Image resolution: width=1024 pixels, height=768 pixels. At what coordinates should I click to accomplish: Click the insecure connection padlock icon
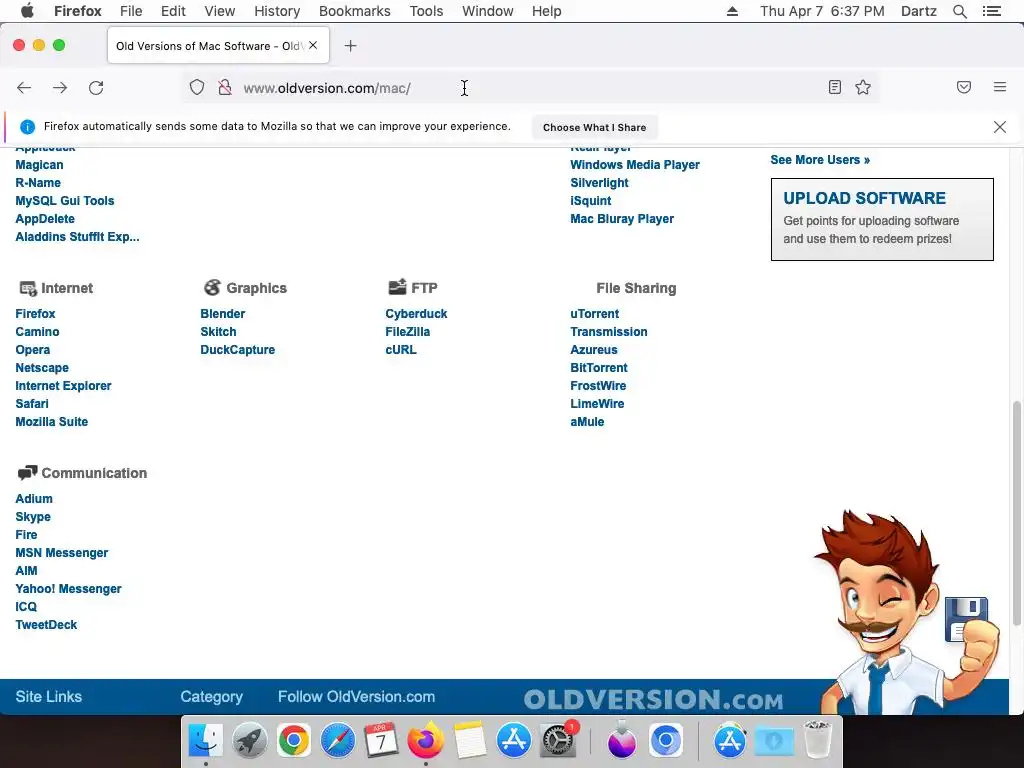[x=225, y=88]
